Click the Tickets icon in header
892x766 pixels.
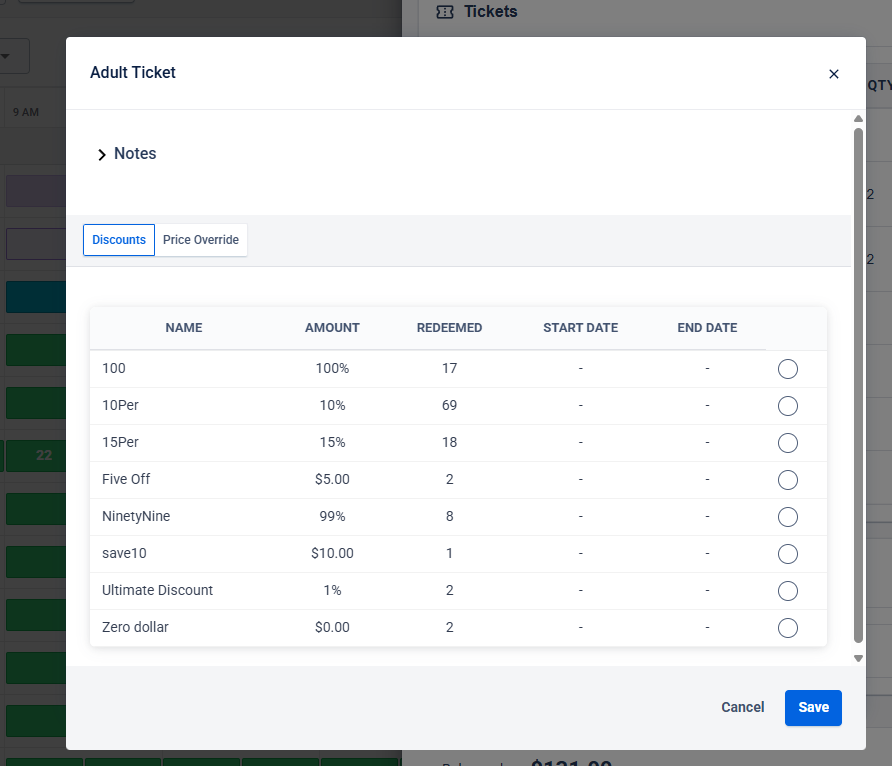445,12
